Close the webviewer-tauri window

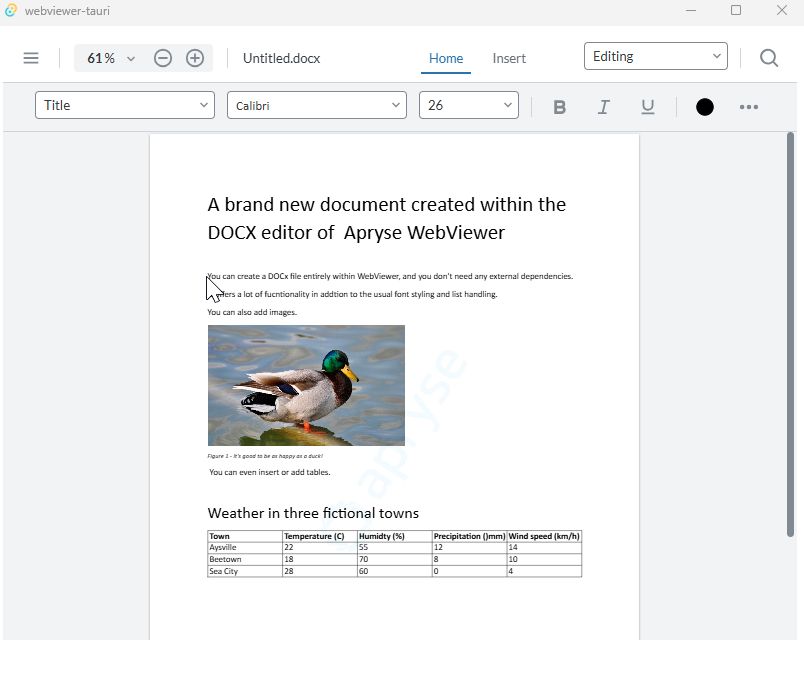[781, 10]
